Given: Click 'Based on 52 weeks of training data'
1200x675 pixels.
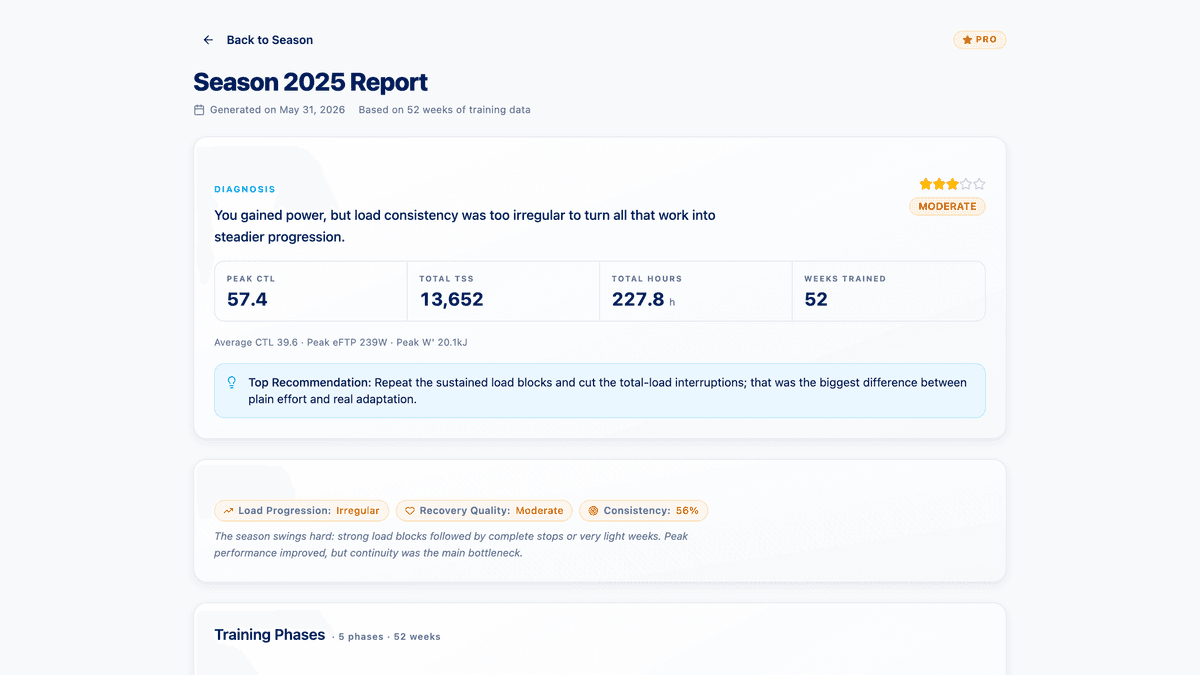Looking at the screenshot, I should click(444, 110).
